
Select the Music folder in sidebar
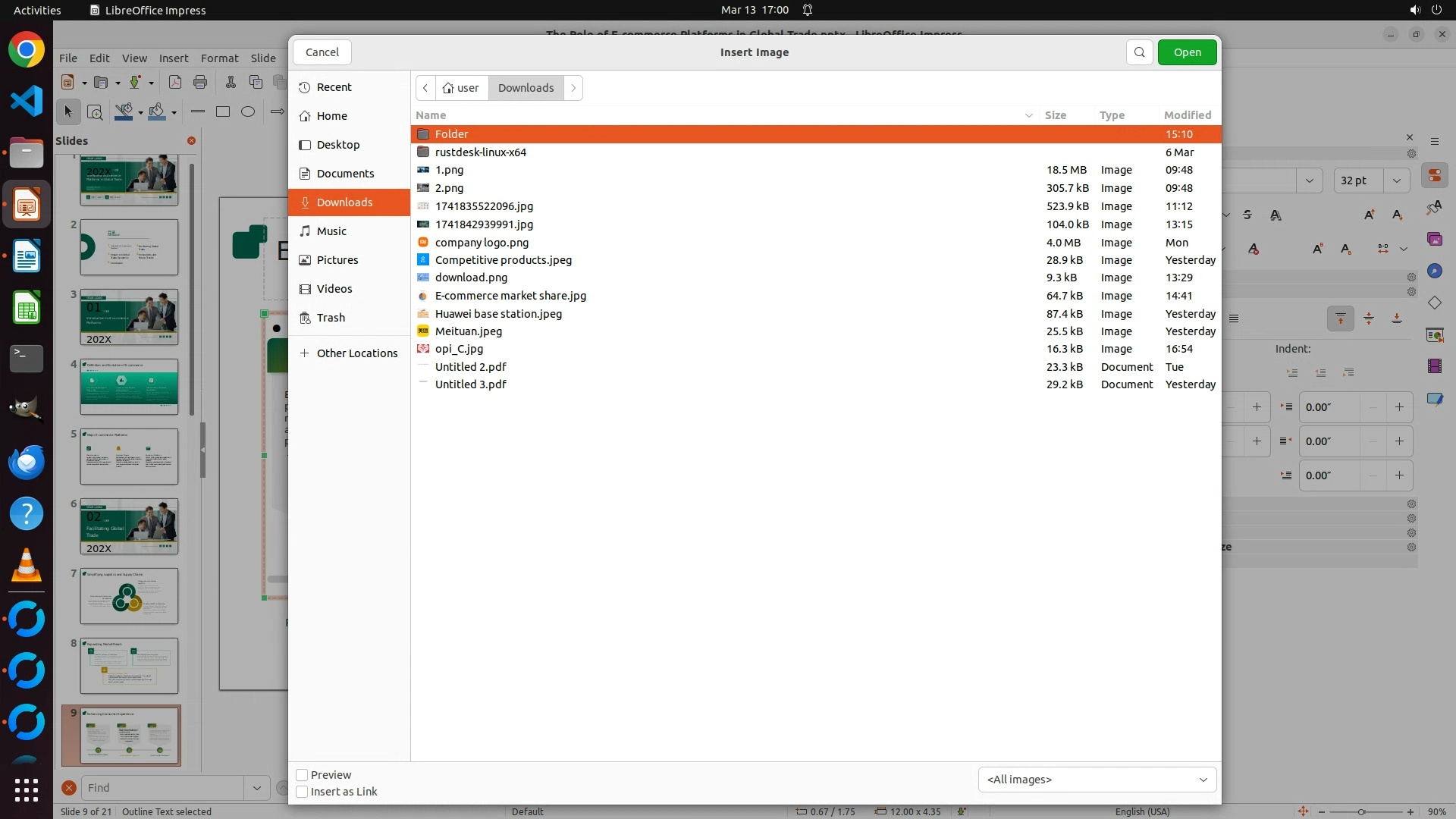[x=331, y=231]
